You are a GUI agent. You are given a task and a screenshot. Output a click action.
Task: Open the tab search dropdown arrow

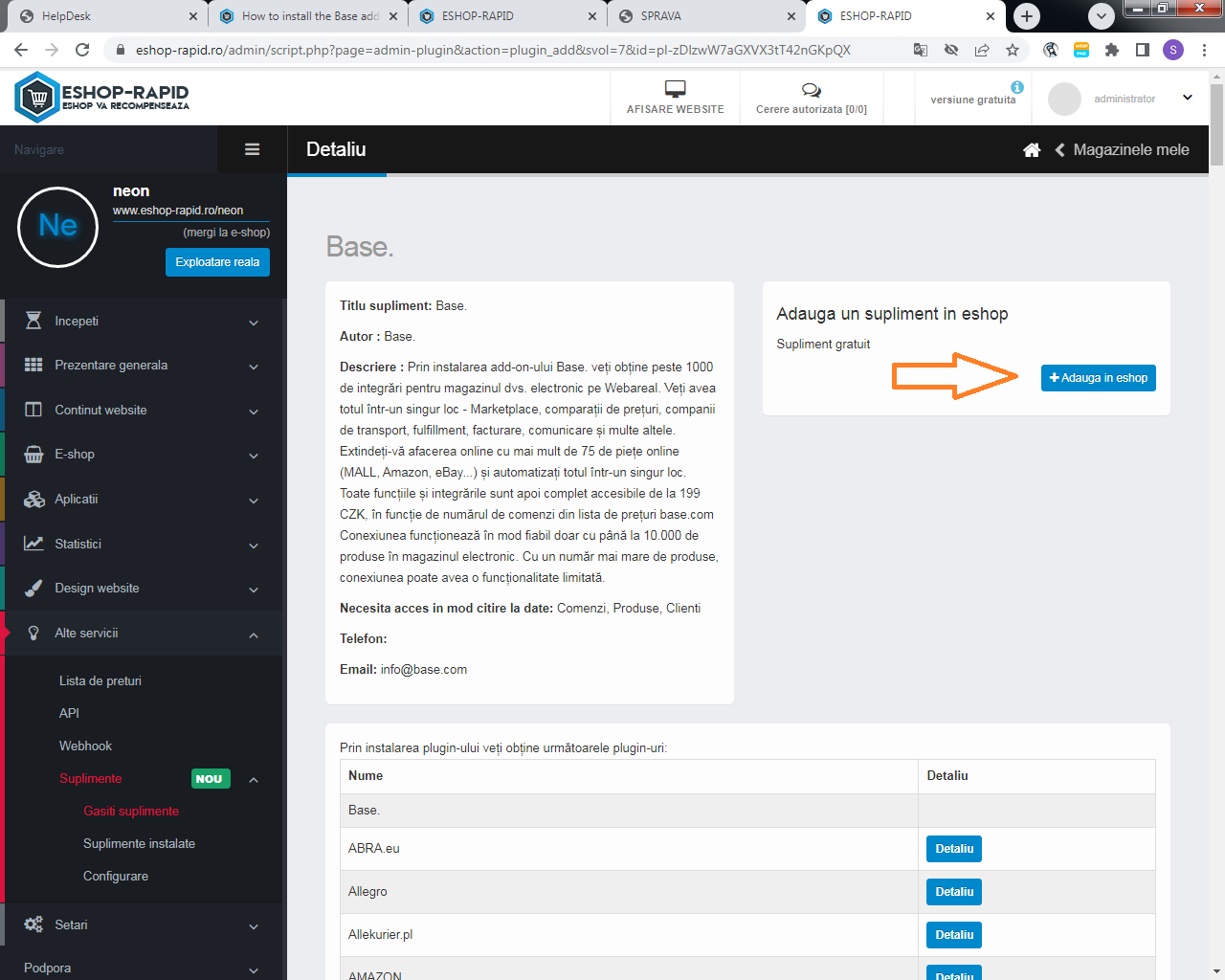(x=1102, y=16)
